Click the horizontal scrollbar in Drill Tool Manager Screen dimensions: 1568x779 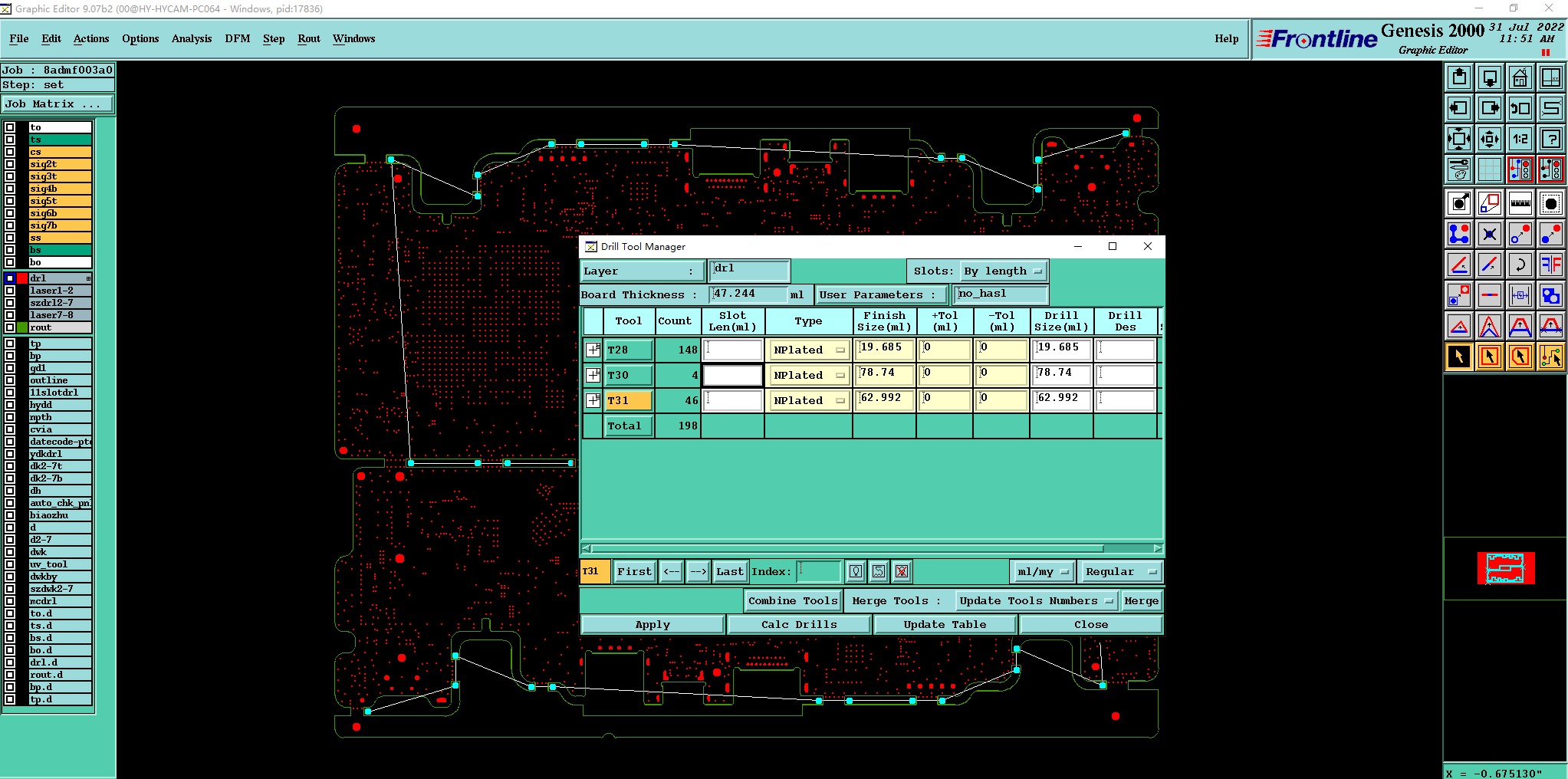click(x=873, y=548)
